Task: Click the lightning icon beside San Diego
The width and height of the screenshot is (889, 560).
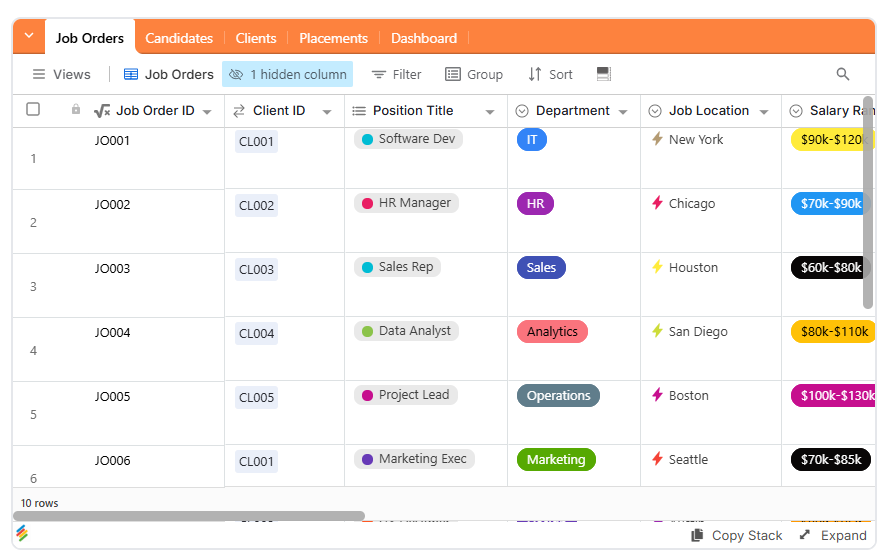Action: tap(657, 330)
